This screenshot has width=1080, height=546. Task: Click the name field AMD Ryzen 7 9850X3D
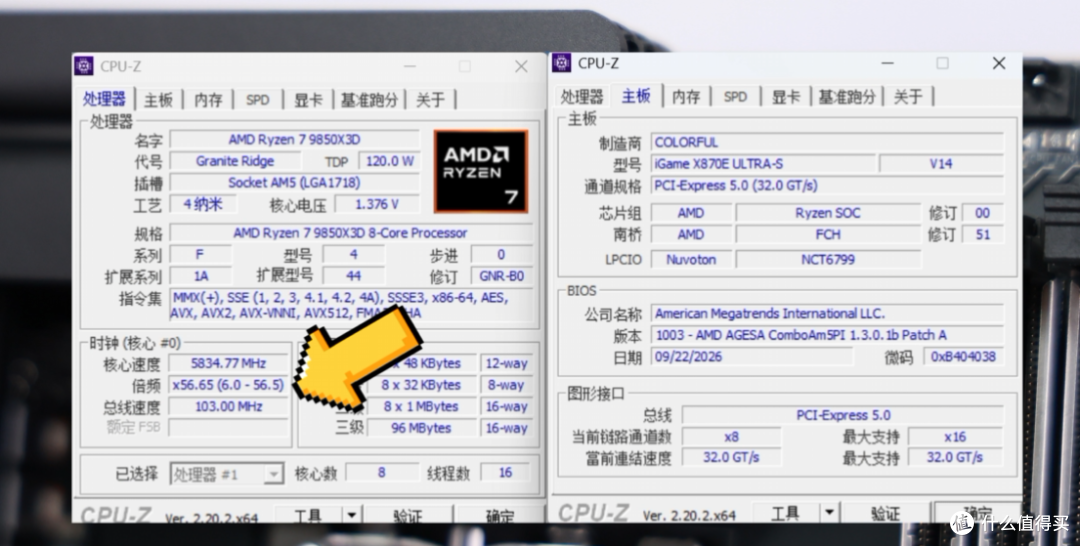pos(295,140)
